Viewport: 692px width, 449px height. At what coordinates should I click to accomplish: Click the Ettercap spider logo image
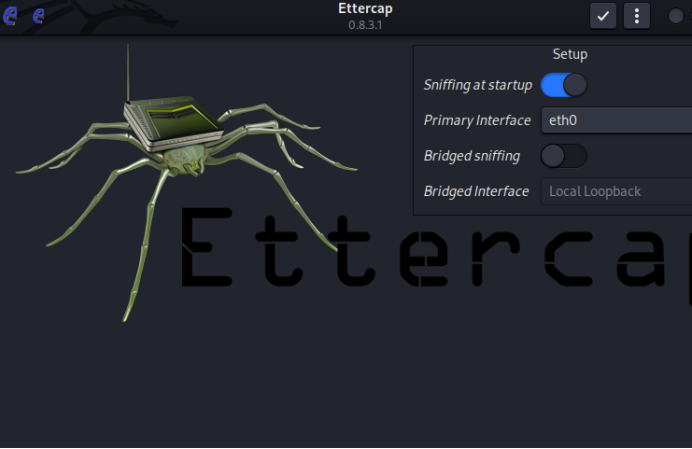click(187, 181)
